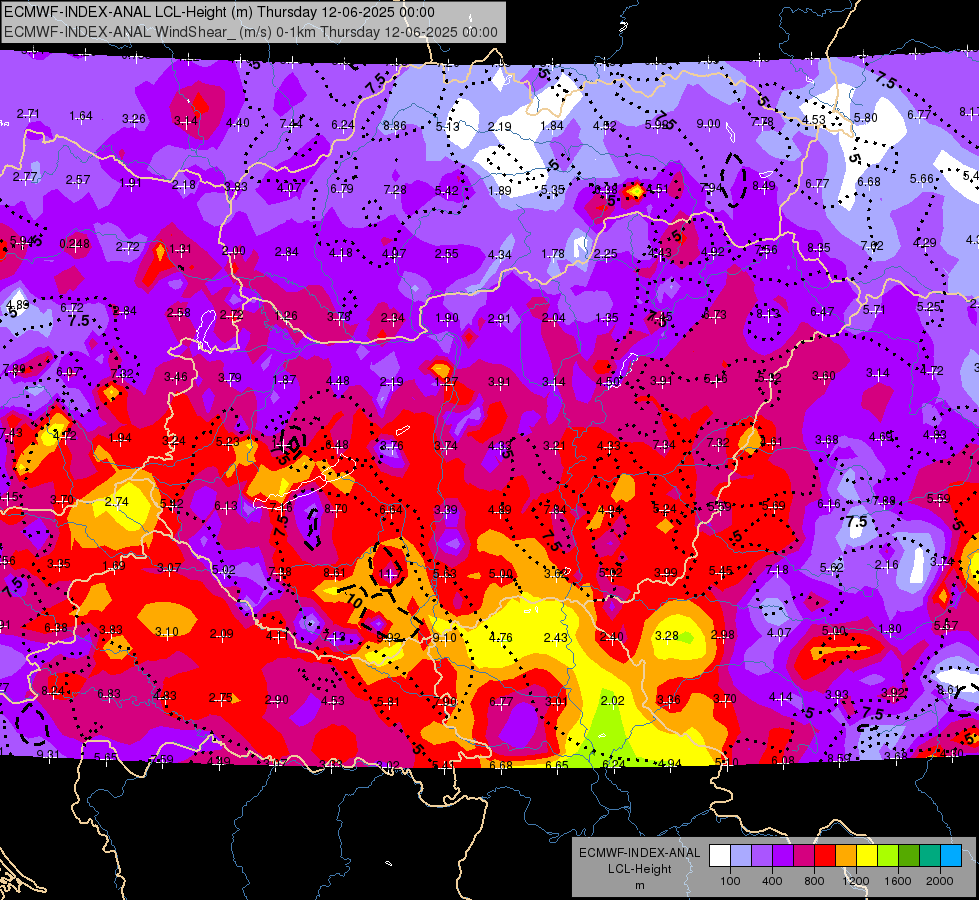Click the grid value 1.27

[x=446, y=382]
